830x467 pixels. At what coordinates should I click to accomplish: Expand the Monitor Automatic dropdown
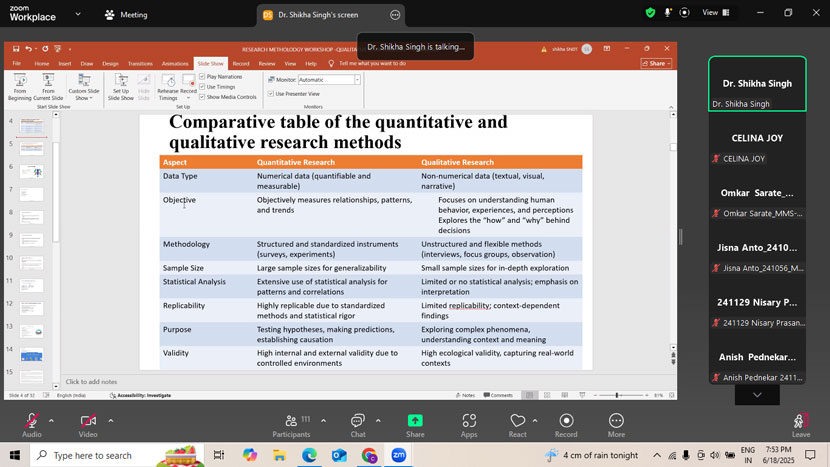tap(357, 80)
